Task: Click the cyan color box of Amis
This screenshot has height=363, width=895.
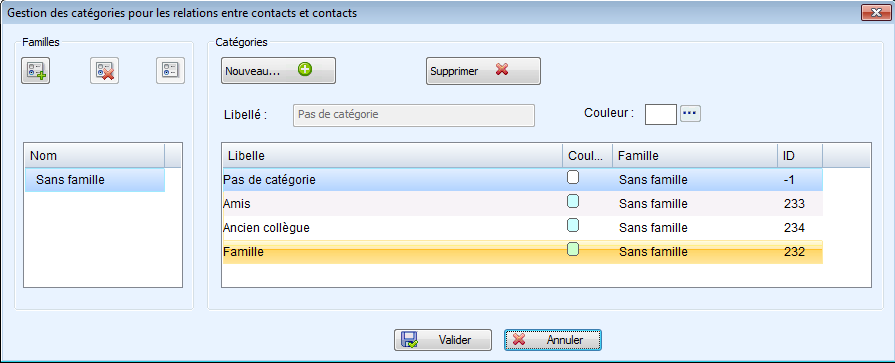Action: 573,201
